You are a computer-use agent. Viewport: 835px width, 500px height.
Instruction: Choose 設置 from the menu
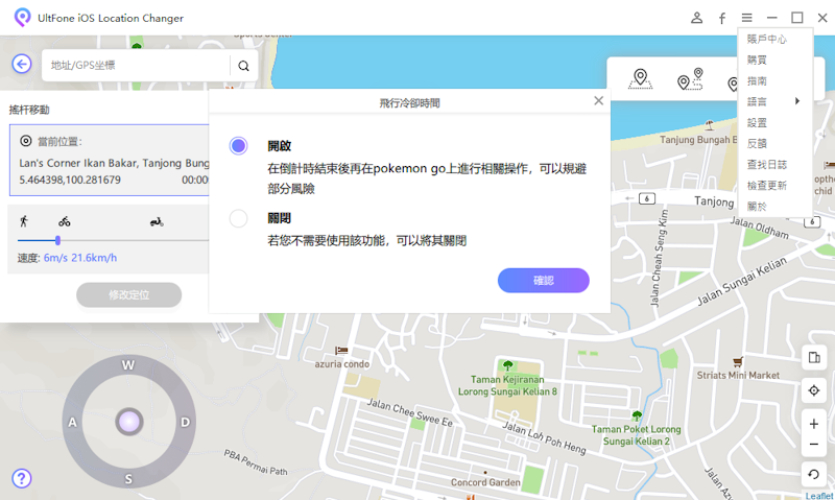click(x=758, y=122)
